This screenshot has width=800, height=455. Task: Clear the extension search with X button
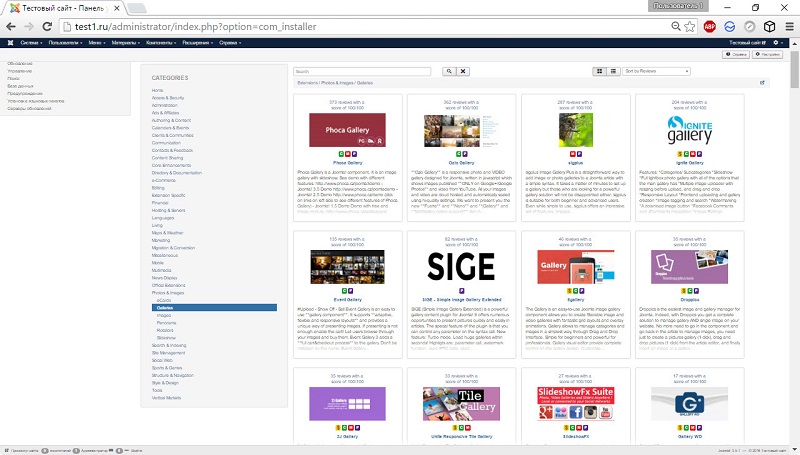463,71
